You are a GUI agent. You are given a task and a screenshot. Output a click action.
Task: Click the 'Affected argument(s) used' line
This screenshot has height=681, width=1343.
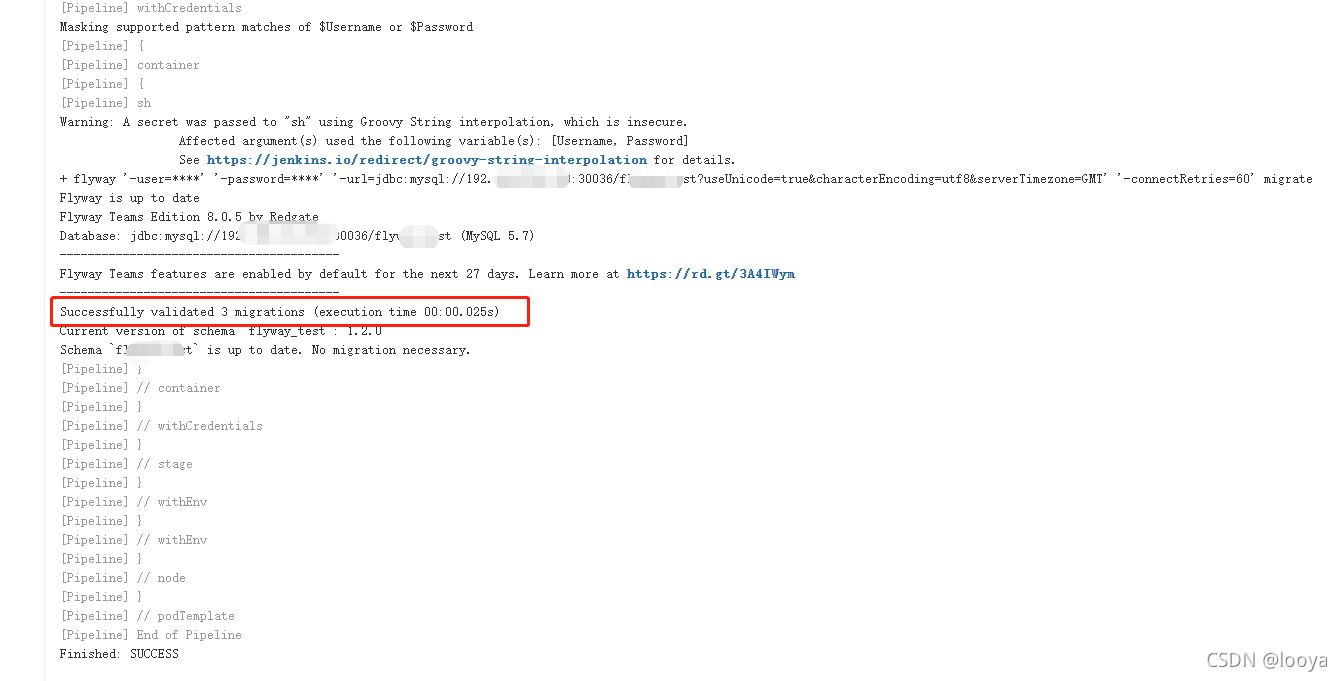[433, 141]
